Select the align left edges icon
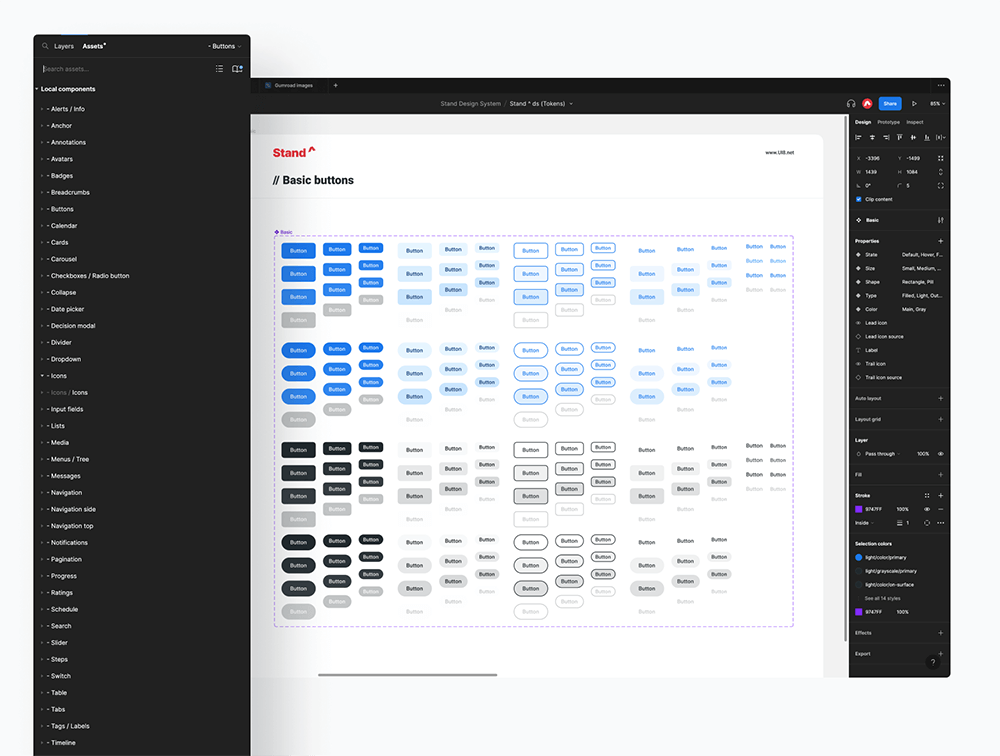The image size is (1000, 756). (859, 137)
